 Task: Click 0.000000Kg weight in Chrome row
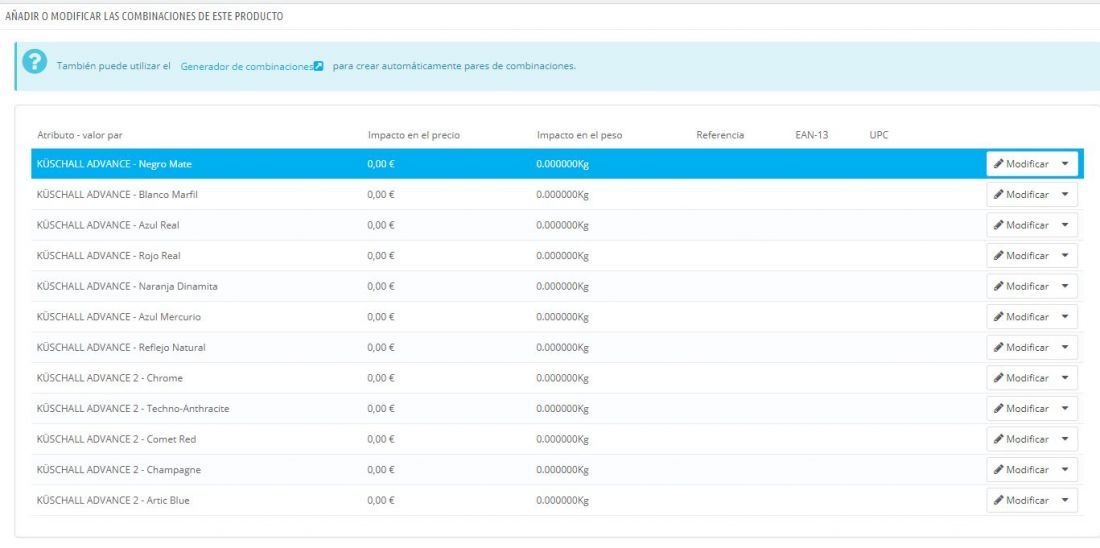(563, 378)
